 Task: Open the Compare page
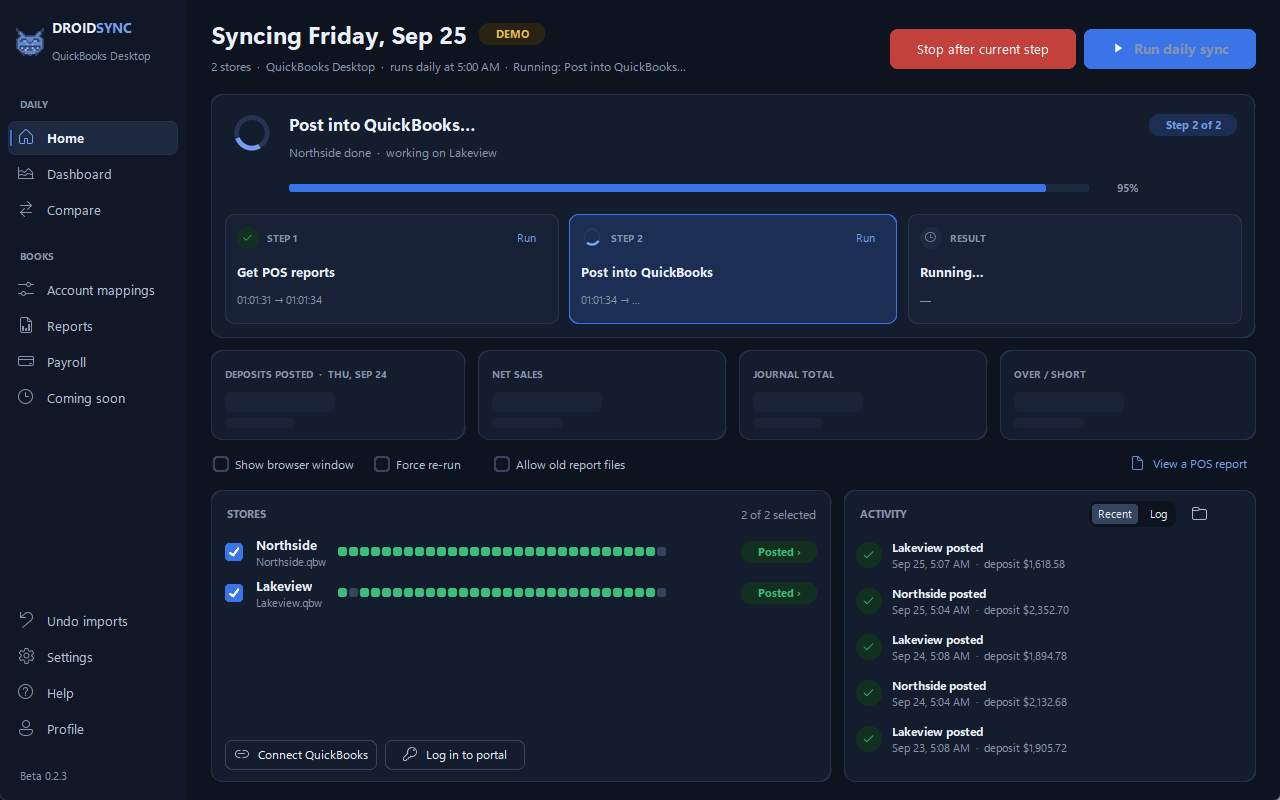93,210
